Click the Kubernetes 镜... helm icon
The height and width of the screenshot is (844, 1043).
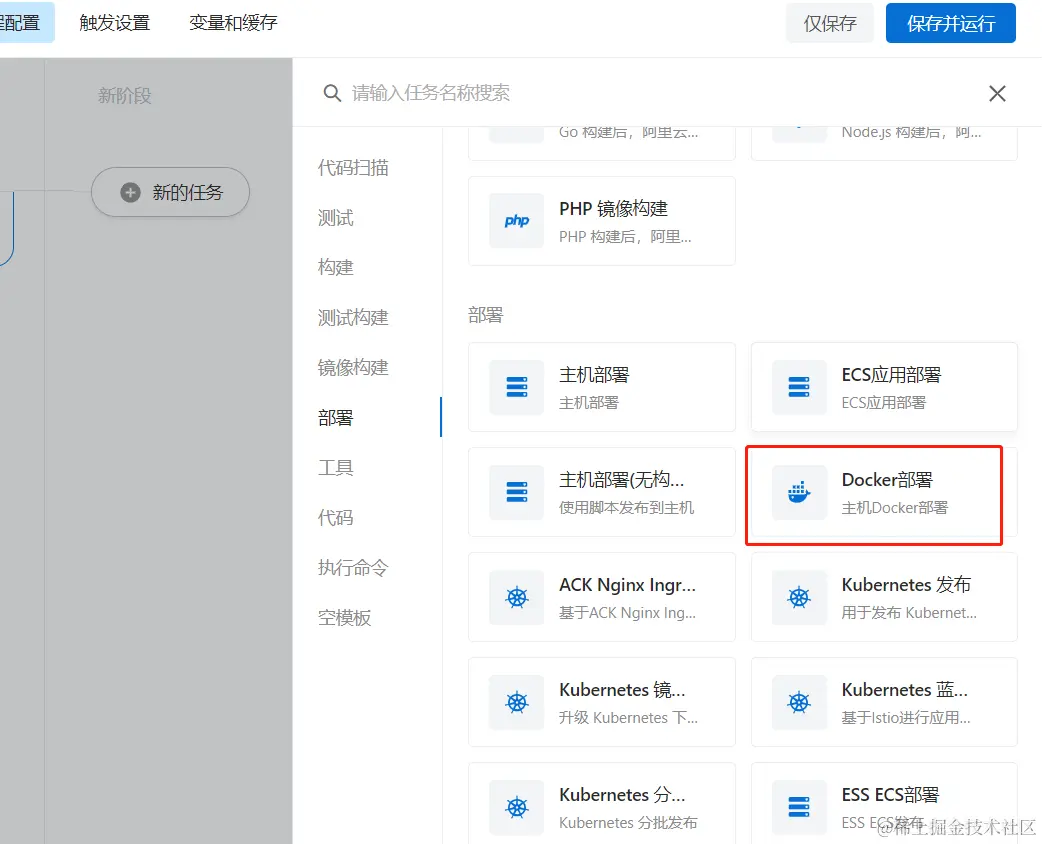pyautogui.click(x=517, y=702)
